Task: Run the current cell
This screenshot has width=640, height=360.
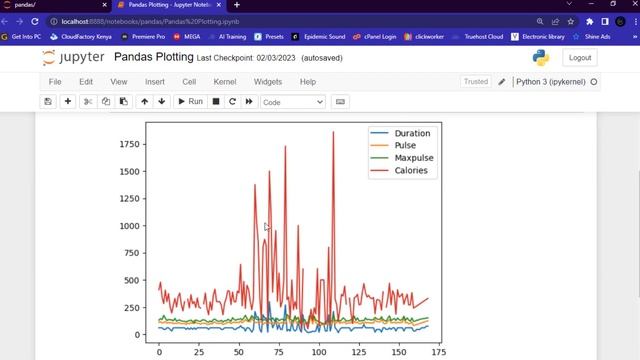Action: pos(190,102)
